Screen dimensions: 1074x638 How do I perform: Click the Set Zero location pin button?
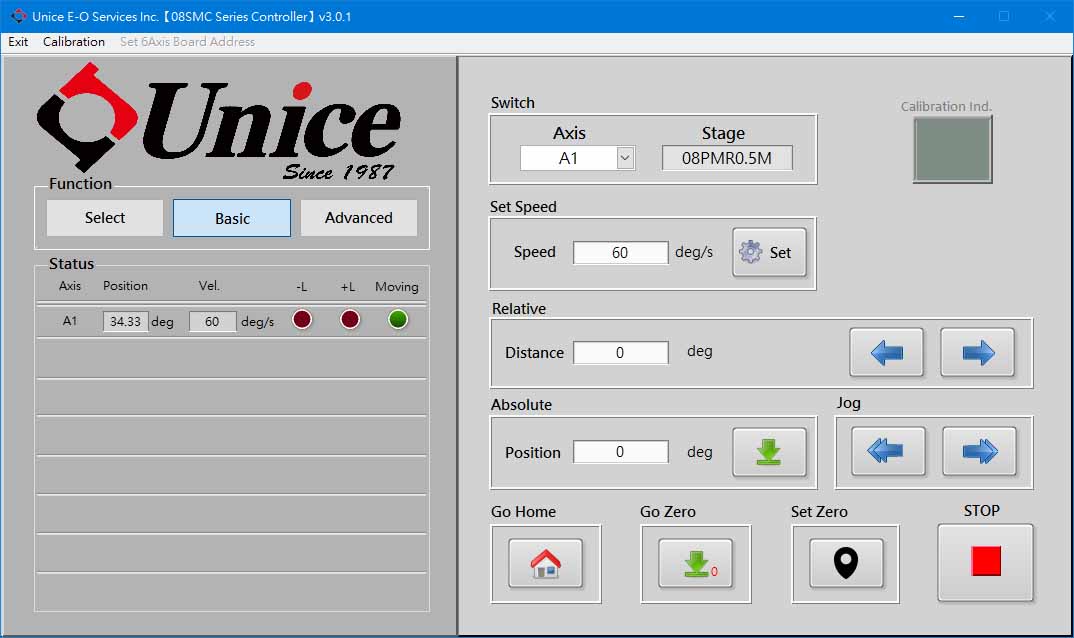[846, 563]
